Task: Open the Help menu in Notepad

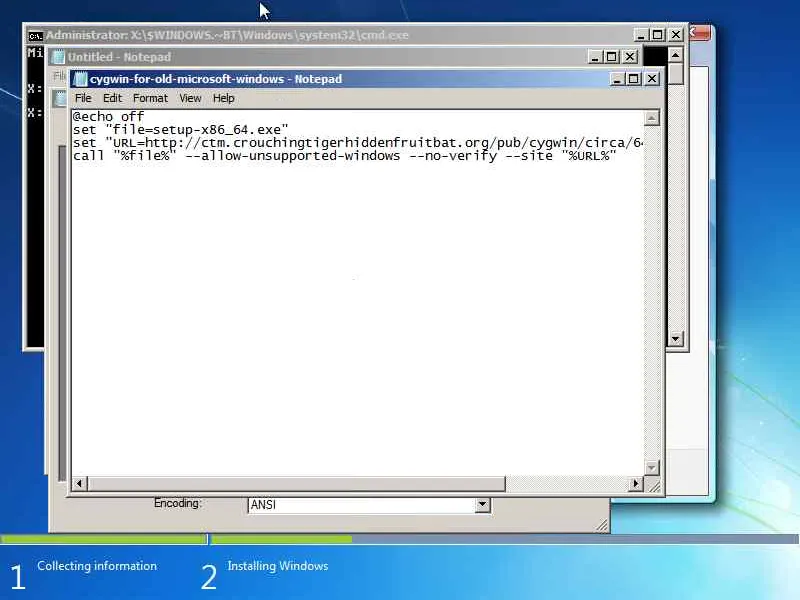Action: 223,98
